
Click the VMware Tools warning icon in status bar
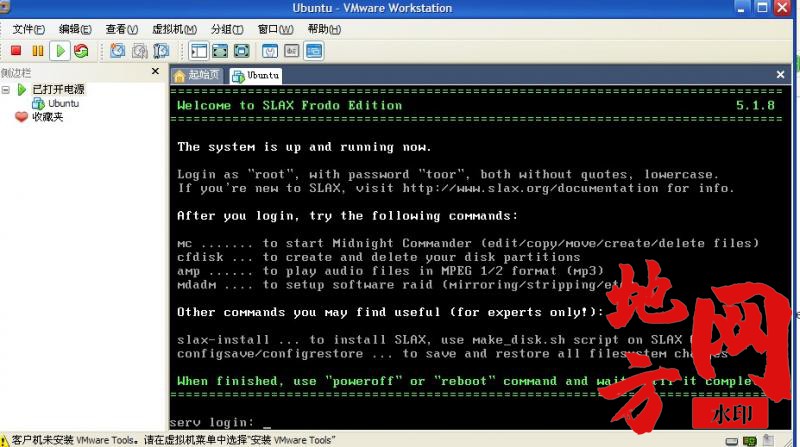click(4, 440)
